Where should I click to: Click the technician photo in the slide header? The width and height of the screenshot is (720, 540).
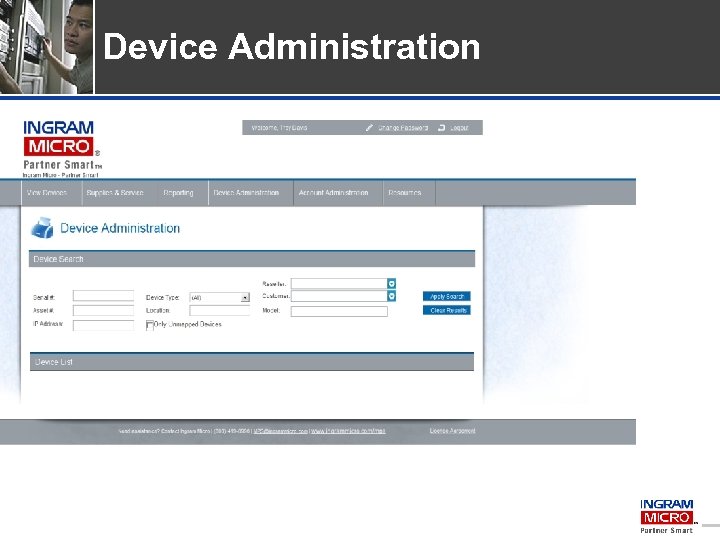(x=46, y=47)
